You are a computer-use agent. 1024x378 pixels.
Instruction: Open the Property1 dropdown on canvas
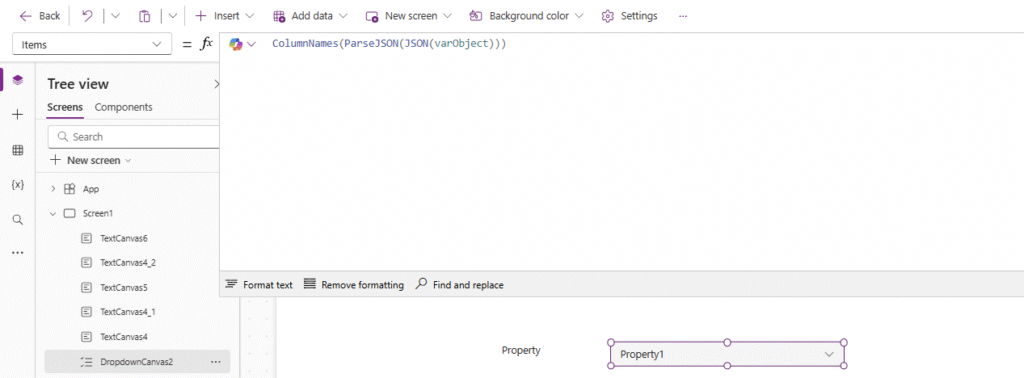[x=727, y=354]
